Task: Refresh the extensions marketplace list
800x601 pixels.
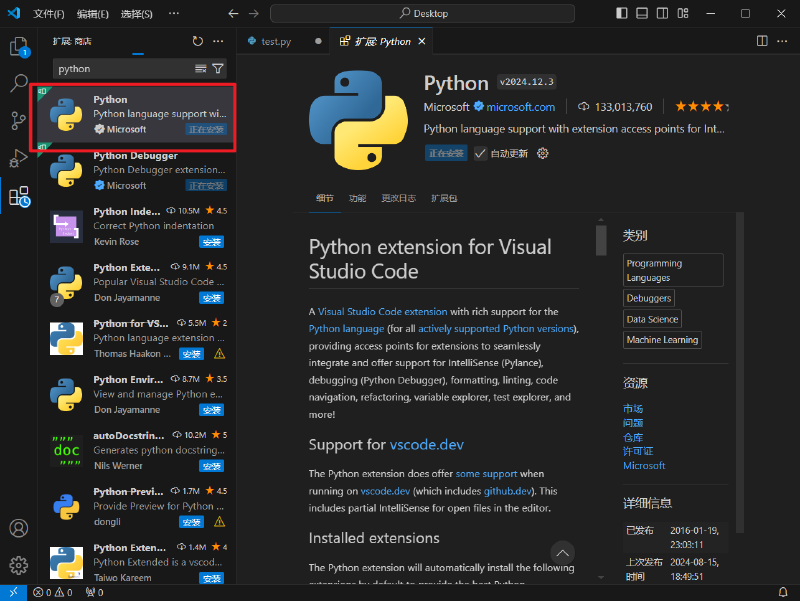Action: [197, 41]
